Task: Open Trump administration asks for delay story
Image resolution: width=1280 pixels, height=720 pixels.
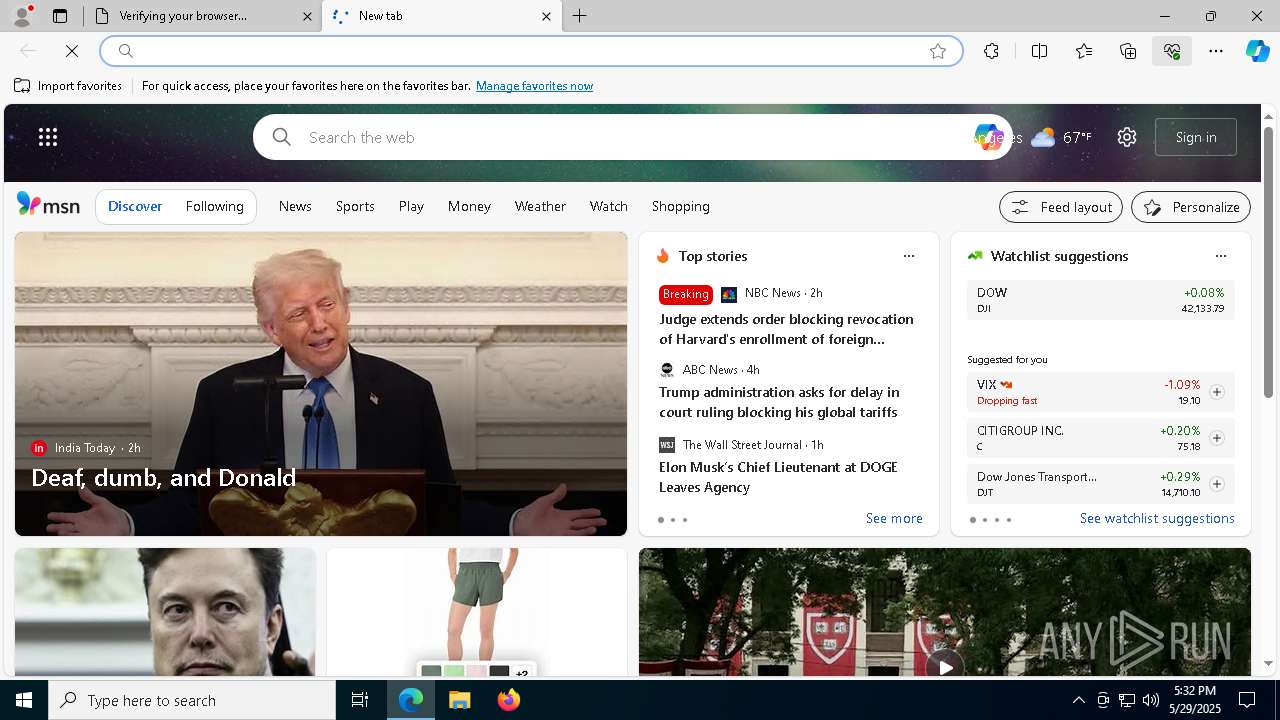Action: (x=779, y=402)
